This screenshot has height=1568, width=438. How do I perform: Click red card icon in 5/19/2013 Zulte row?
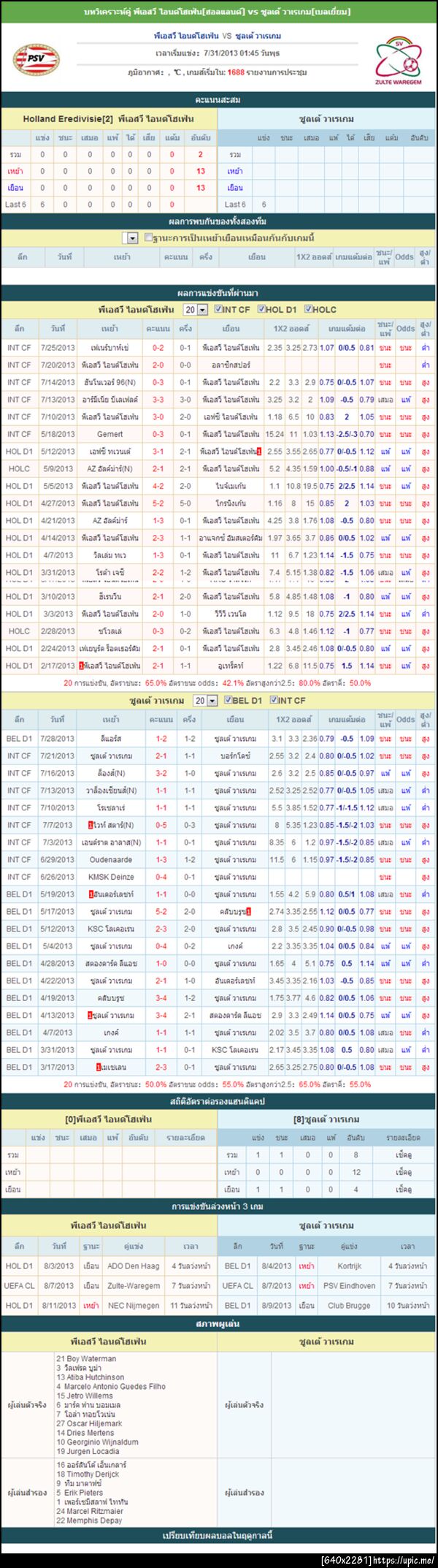coord(91,894)
